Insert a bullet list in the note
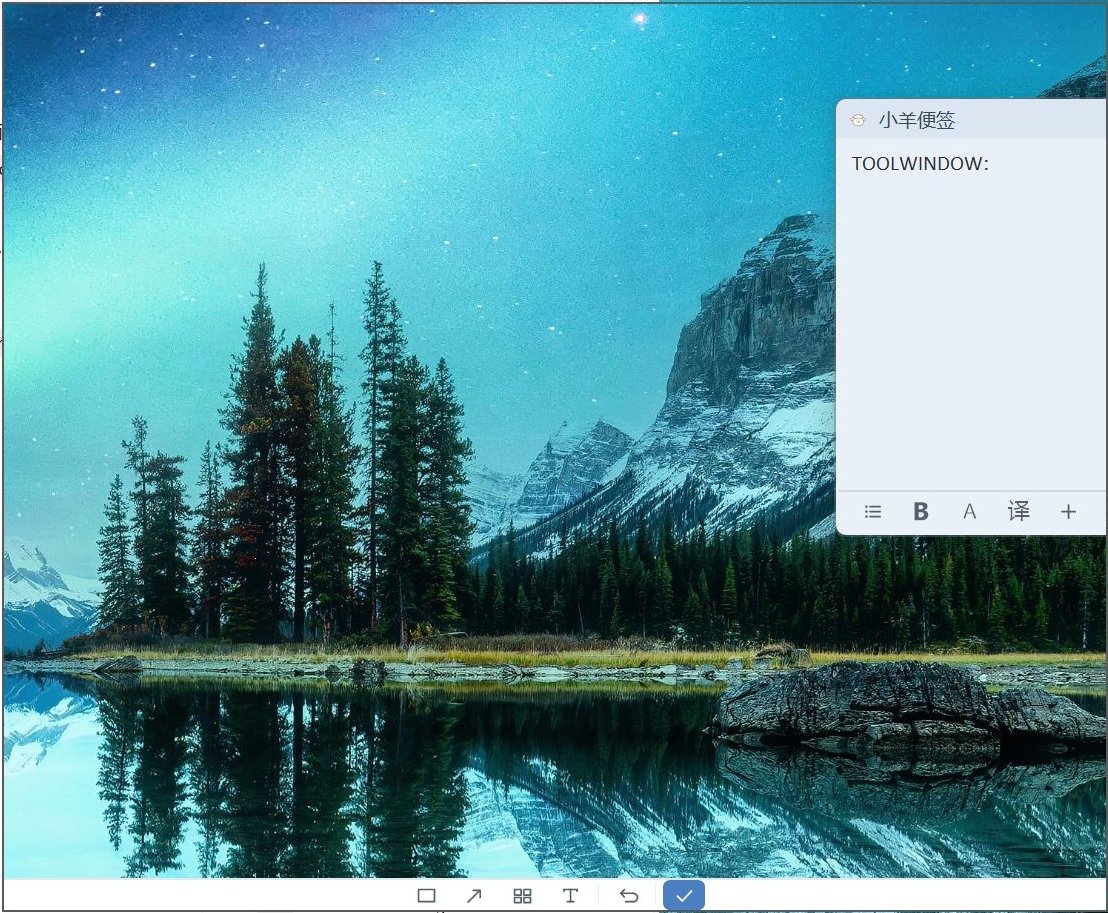The width and height of the screenshot is (1108, 913). (873, 511)
